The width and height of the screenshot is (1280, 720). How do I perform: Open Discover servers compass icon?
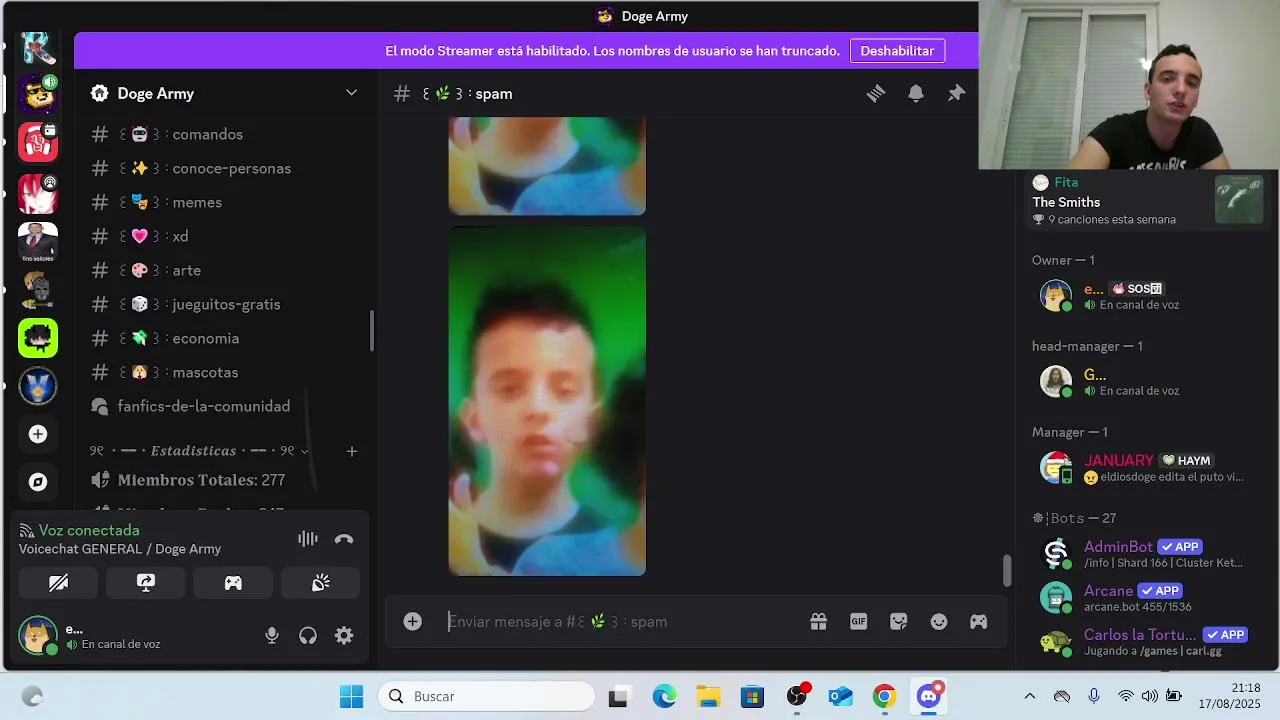[x=38, y=482]
